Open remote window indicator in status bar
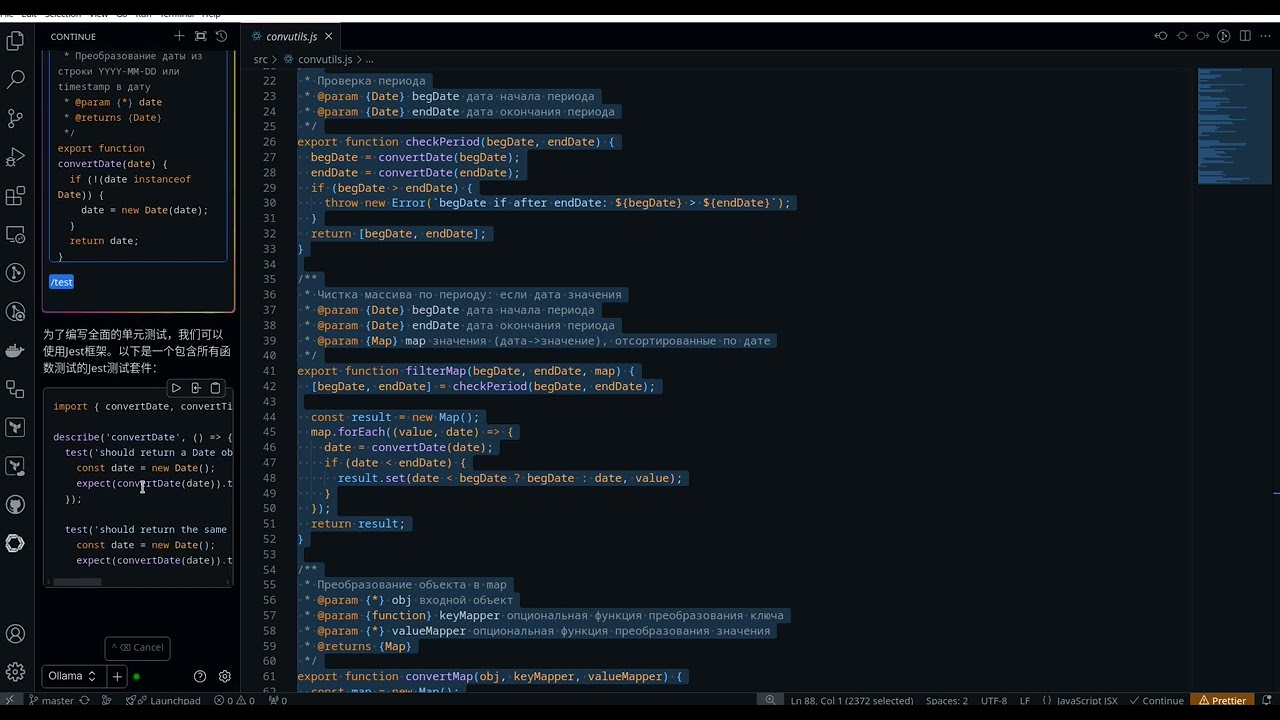 (x=10, y=701)
